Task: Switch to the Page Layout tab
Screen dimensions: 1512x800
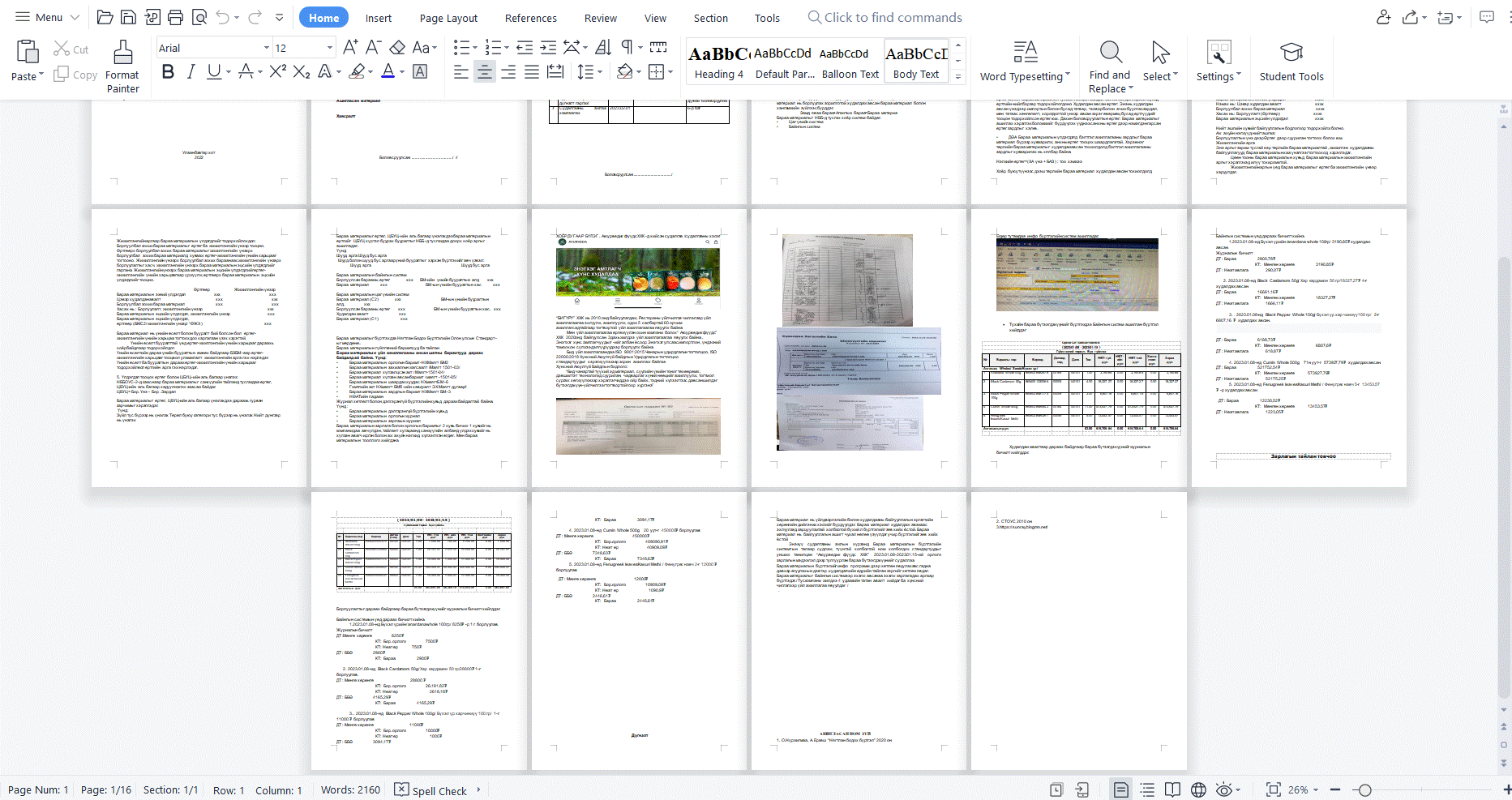Action: 448,18
